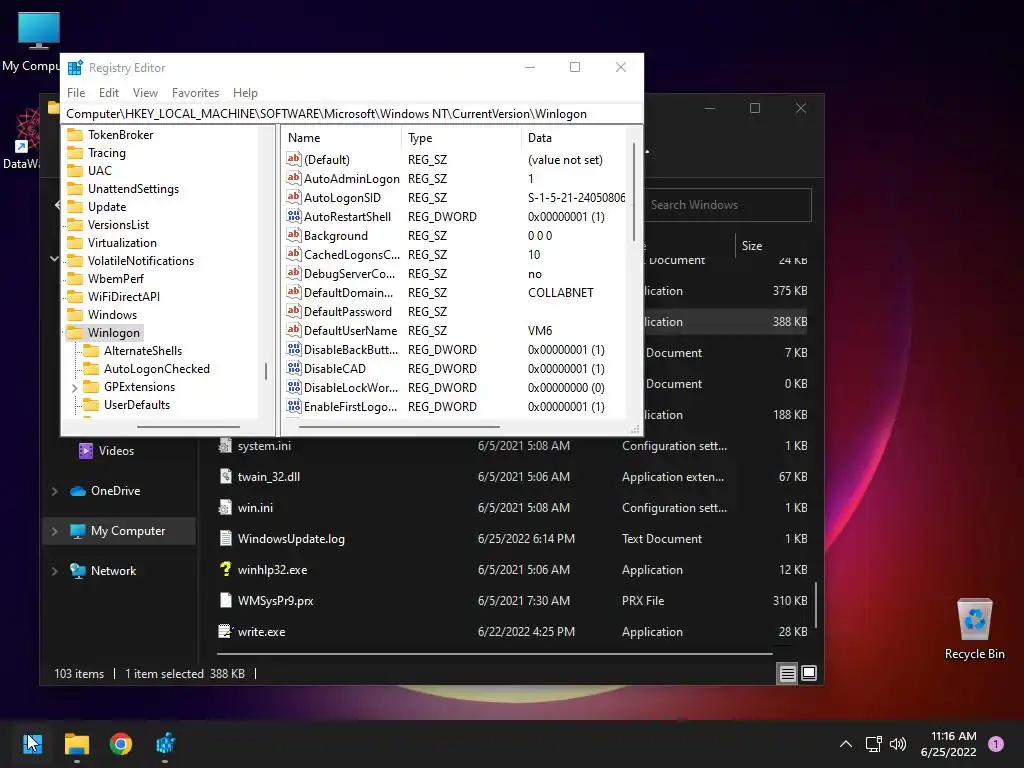Select the Virtualization registry key
The width and height of the screenshot is (1024, 768).
tap(122, 243)
